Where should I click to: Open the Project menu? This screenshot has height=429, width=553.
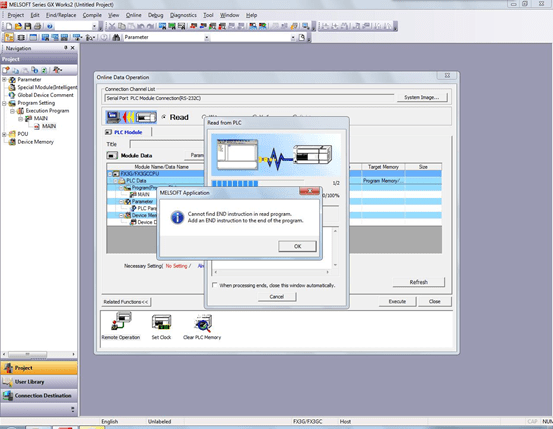[16, 15]
